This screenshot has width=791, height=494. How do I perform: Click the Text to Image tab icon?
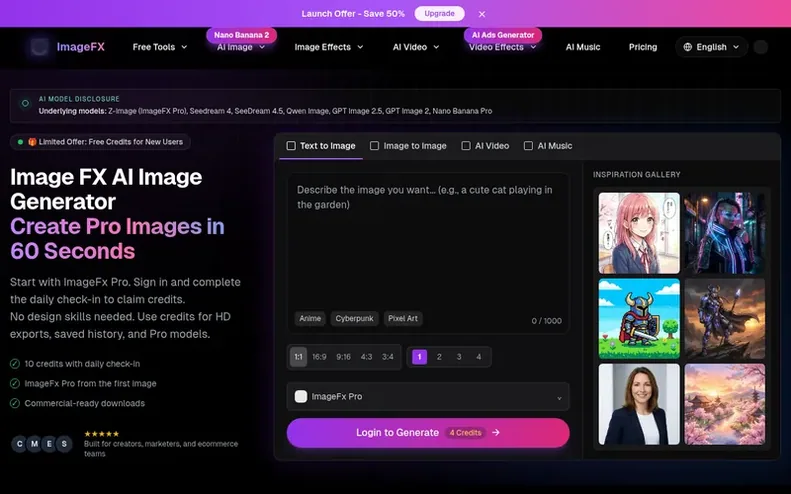pos(291,146)
